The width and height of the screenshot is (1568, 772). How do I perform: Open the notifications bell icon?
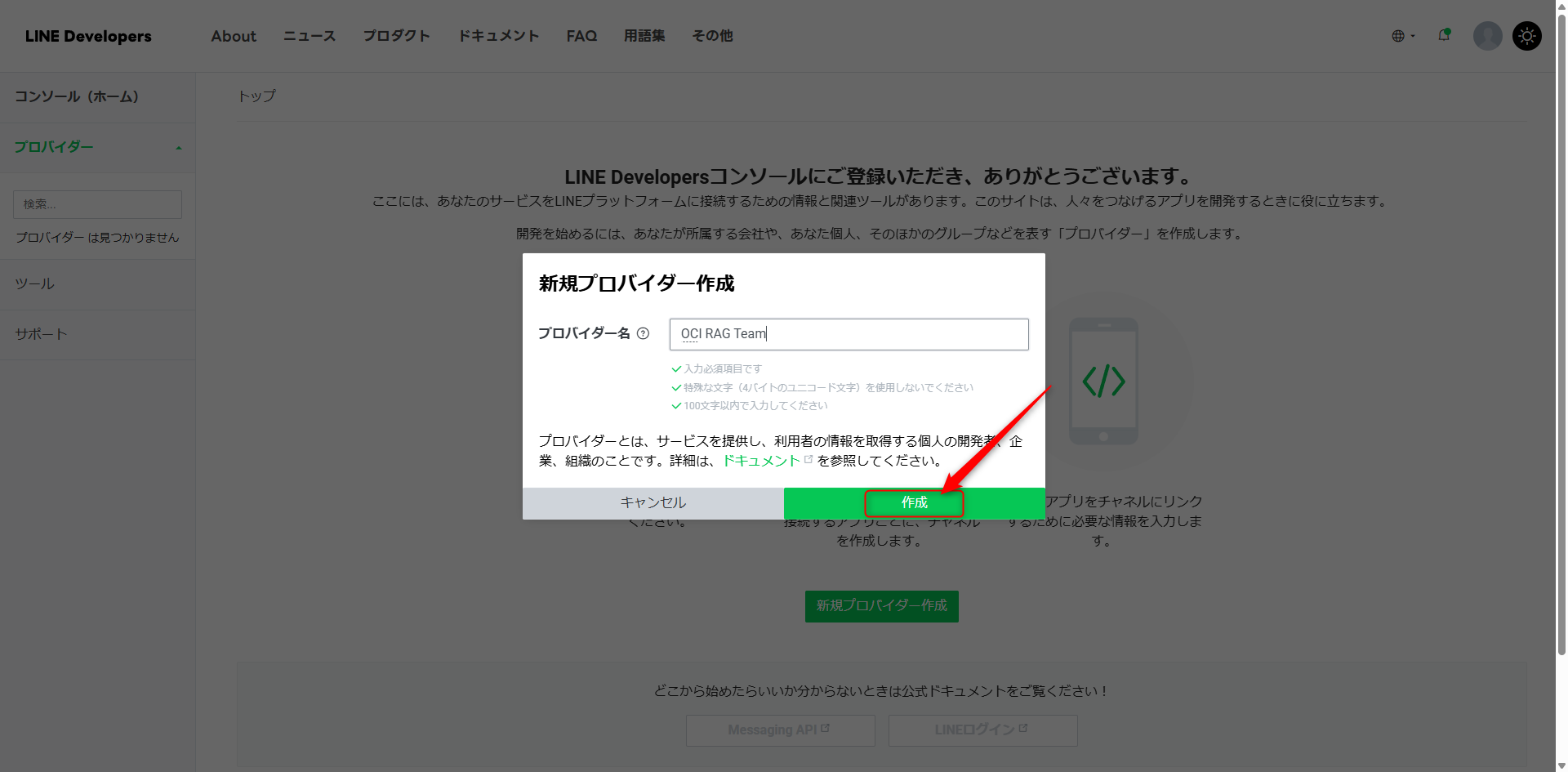pyautogui.click(x=1444, y=35)
